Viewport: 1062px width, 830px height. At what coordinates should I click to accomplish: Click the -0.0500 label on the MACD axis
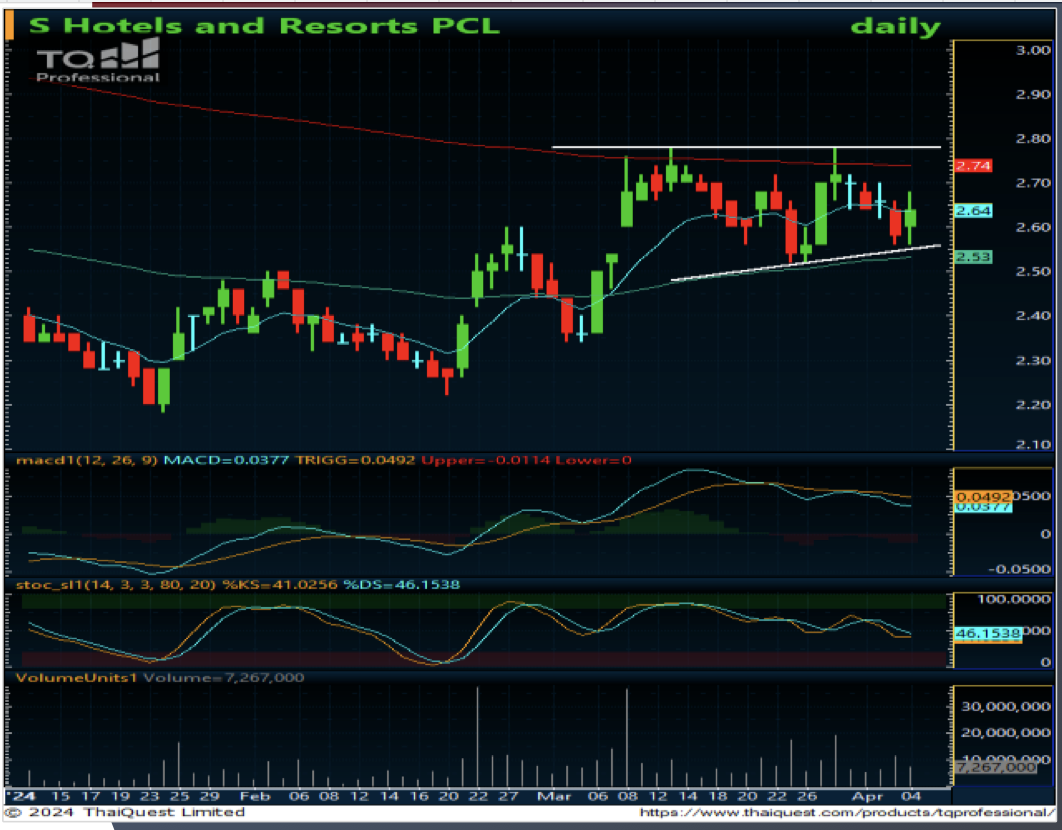point(1019,569)
